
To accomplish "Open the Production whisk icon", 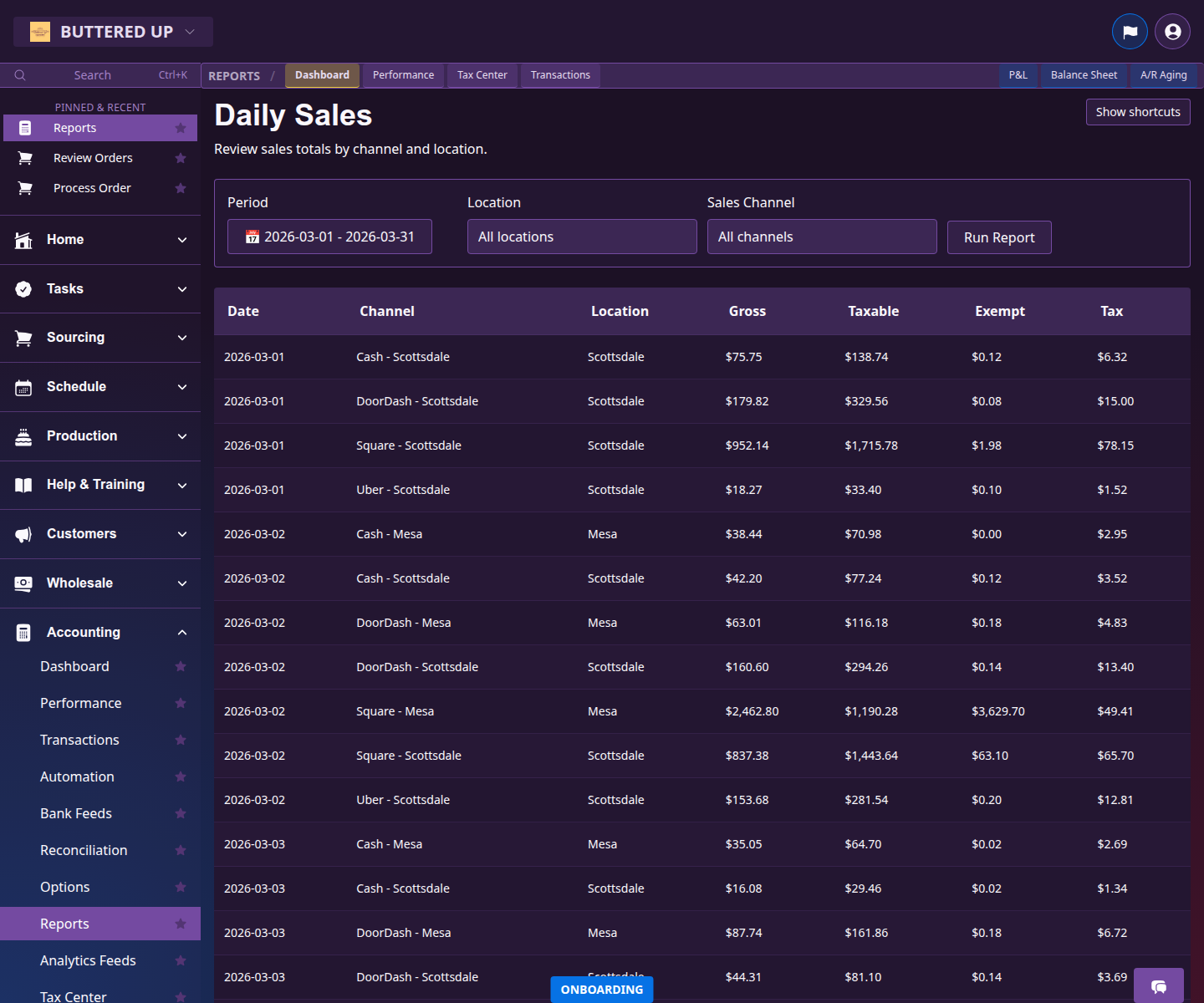I will point(23,435).
